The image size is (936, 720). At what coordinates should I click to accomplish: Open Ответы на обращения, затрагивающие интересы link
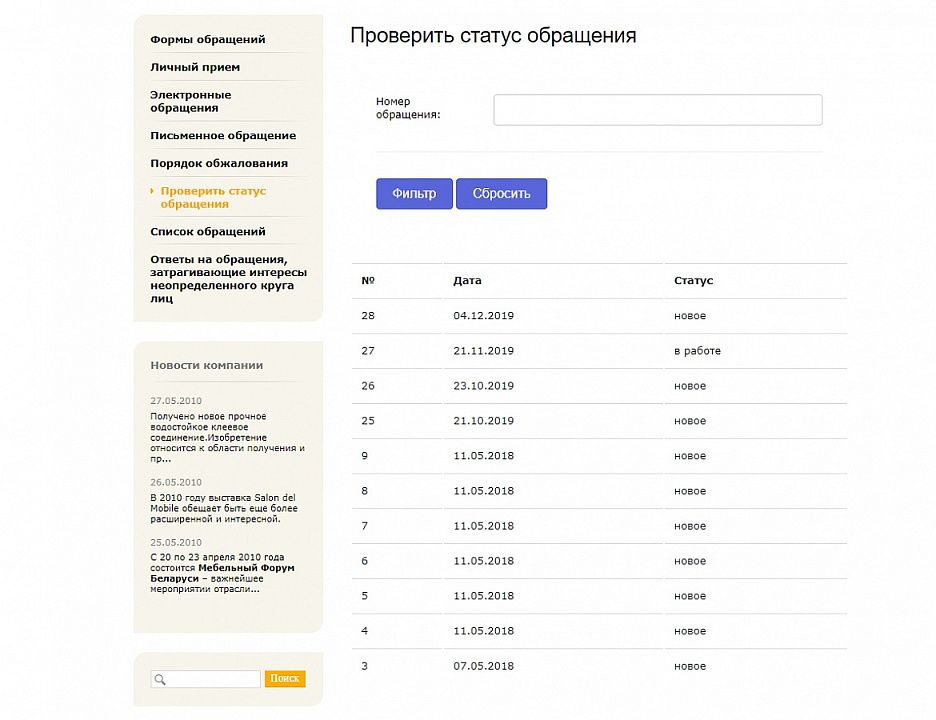(x=229, y=279)
